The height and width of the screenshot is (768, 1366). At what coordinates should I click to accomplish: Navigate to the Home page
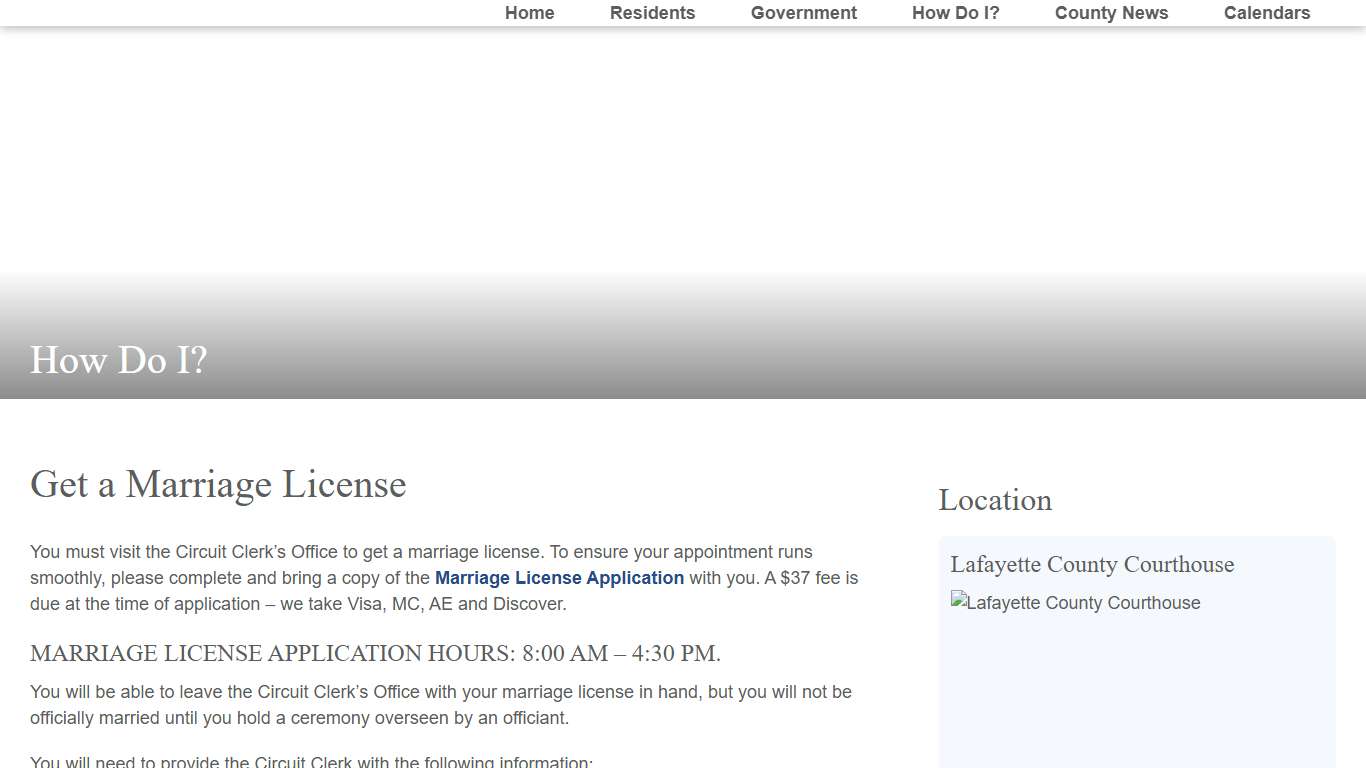[529, 13]
